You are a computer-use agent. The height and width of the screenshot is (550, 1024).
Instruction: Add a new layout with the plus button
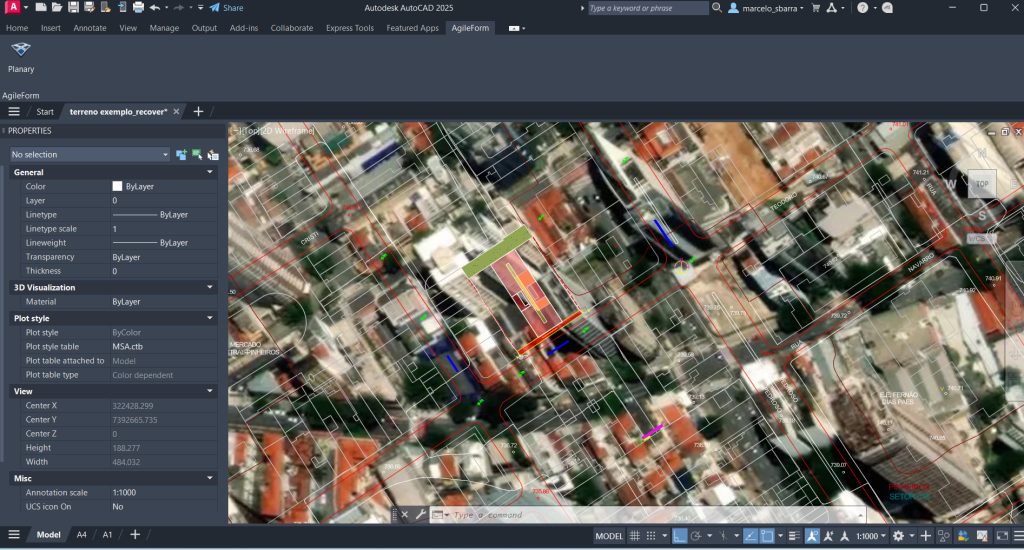pyautogui.click(x=135, y=534)
